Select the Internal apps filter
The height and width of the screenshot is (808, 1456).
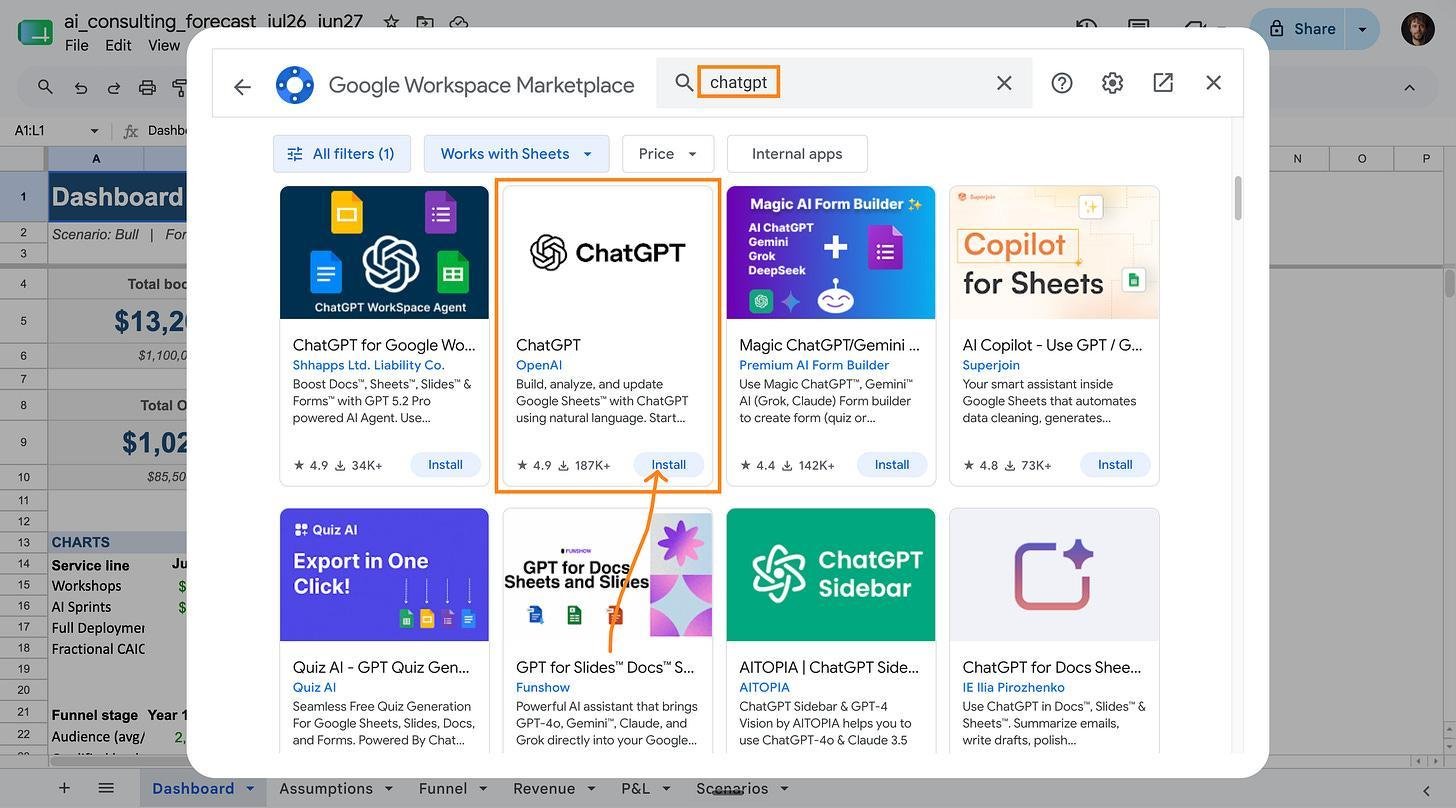pos(797,154)
